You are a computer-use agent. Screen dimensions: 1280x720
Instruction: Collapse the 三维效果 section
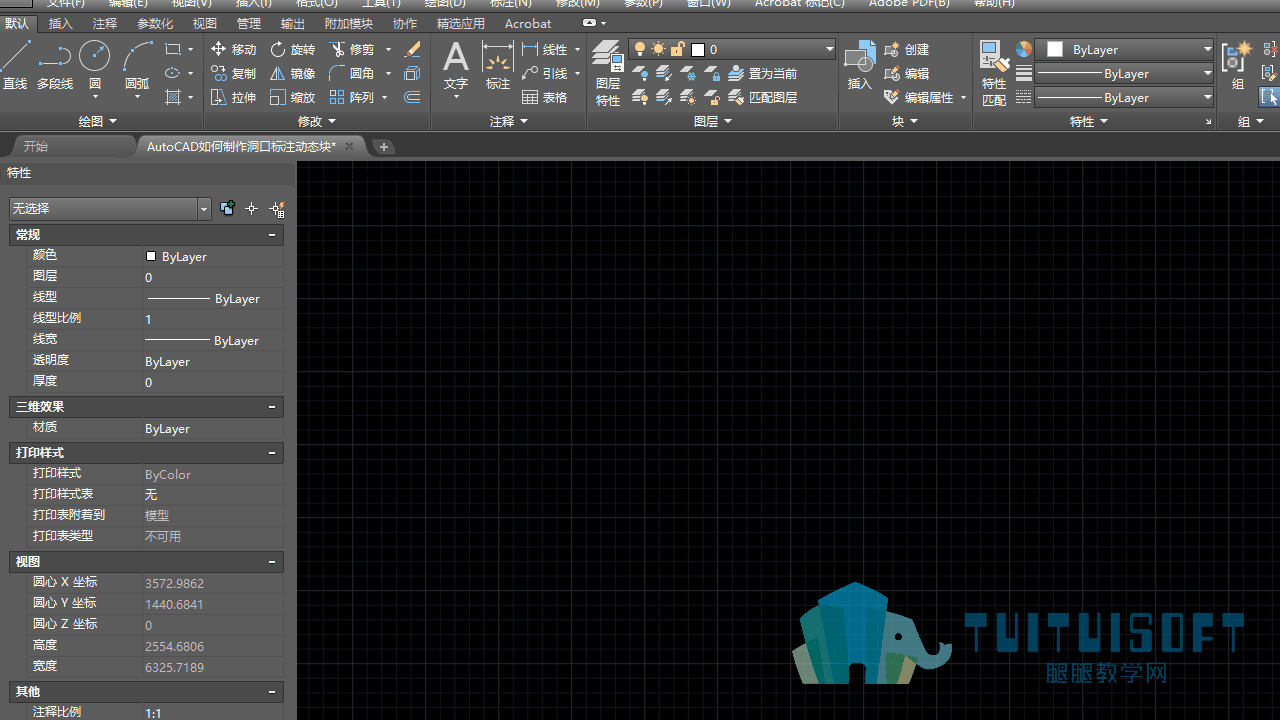click(272, 407)
